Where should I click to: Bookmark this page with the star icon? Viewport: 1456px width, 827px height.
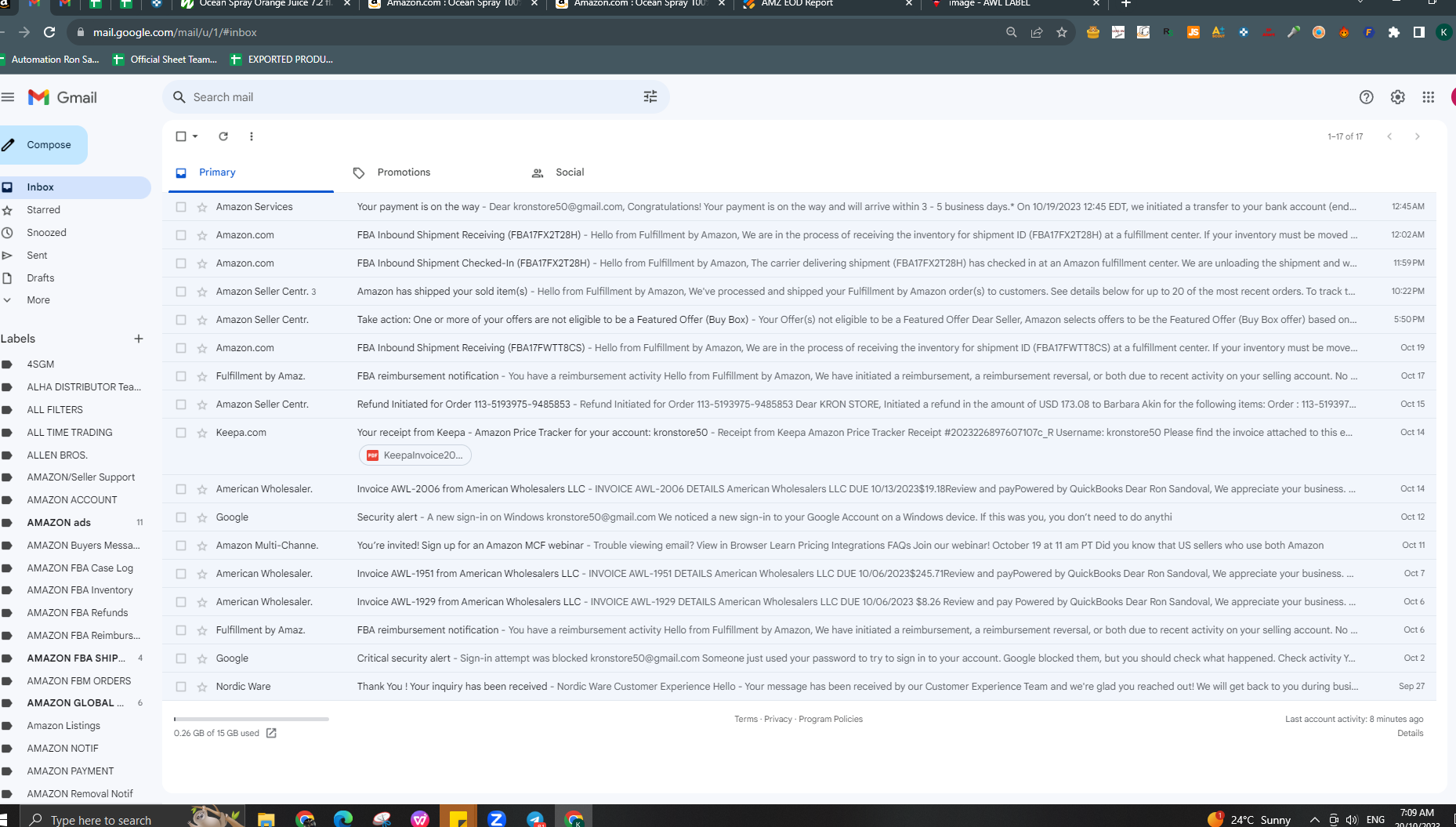[1062, 32]
